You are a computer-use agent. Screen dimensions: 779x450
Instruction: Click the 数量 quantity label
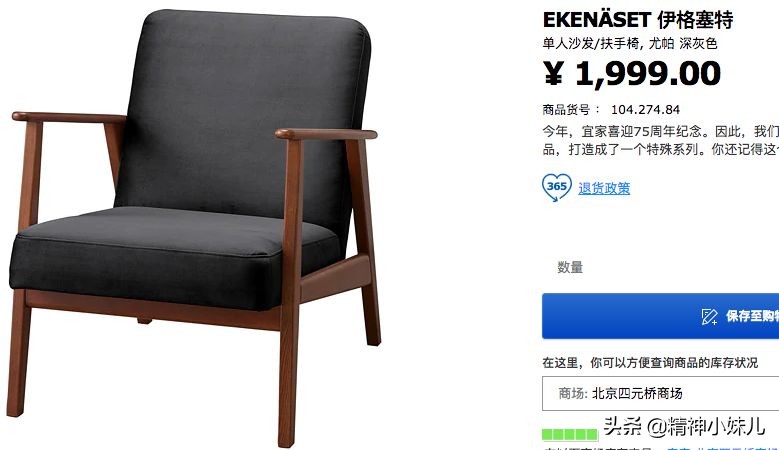[570, 267]
